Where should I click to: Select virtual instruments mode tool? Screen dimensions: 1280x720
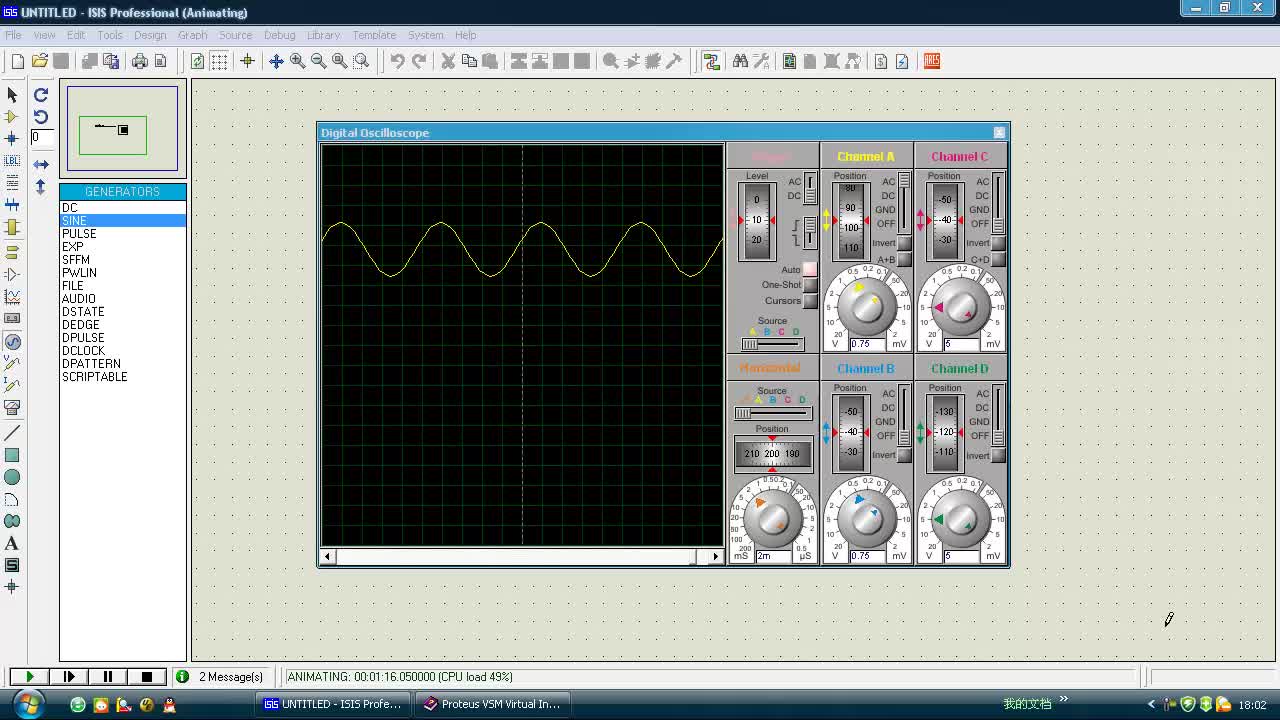pos(12,408)
